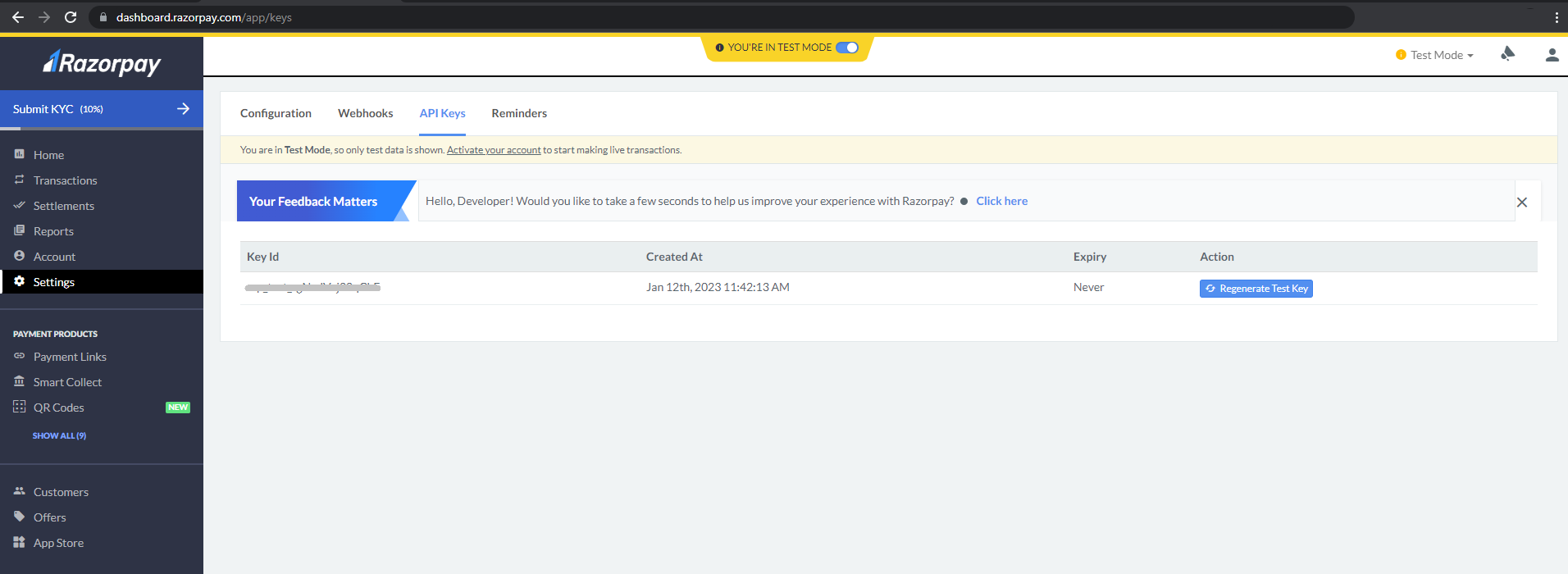Click the browser forward arrow

coord(44,17)
